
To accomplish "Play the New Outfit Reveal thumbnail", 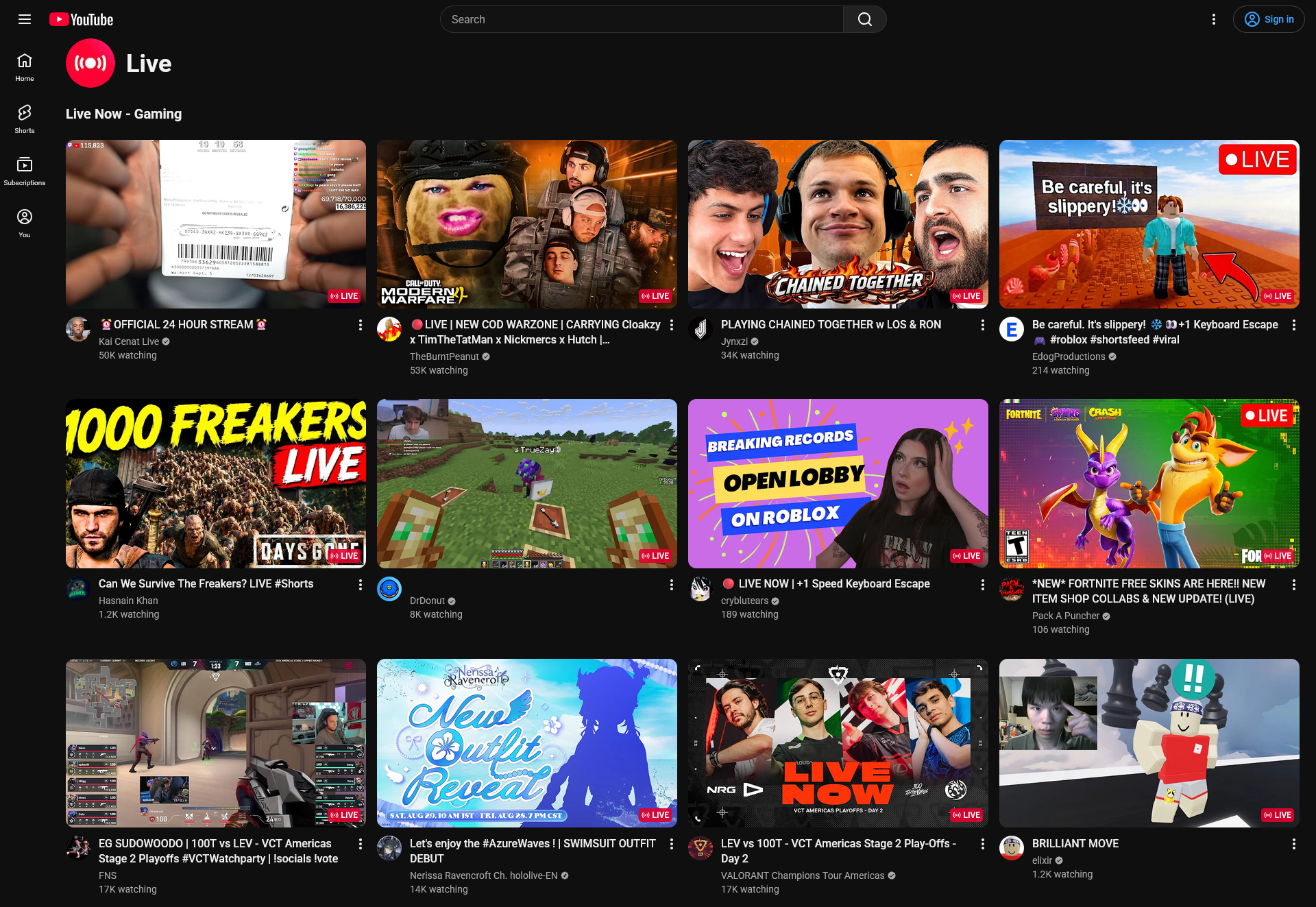I will 527,743.
